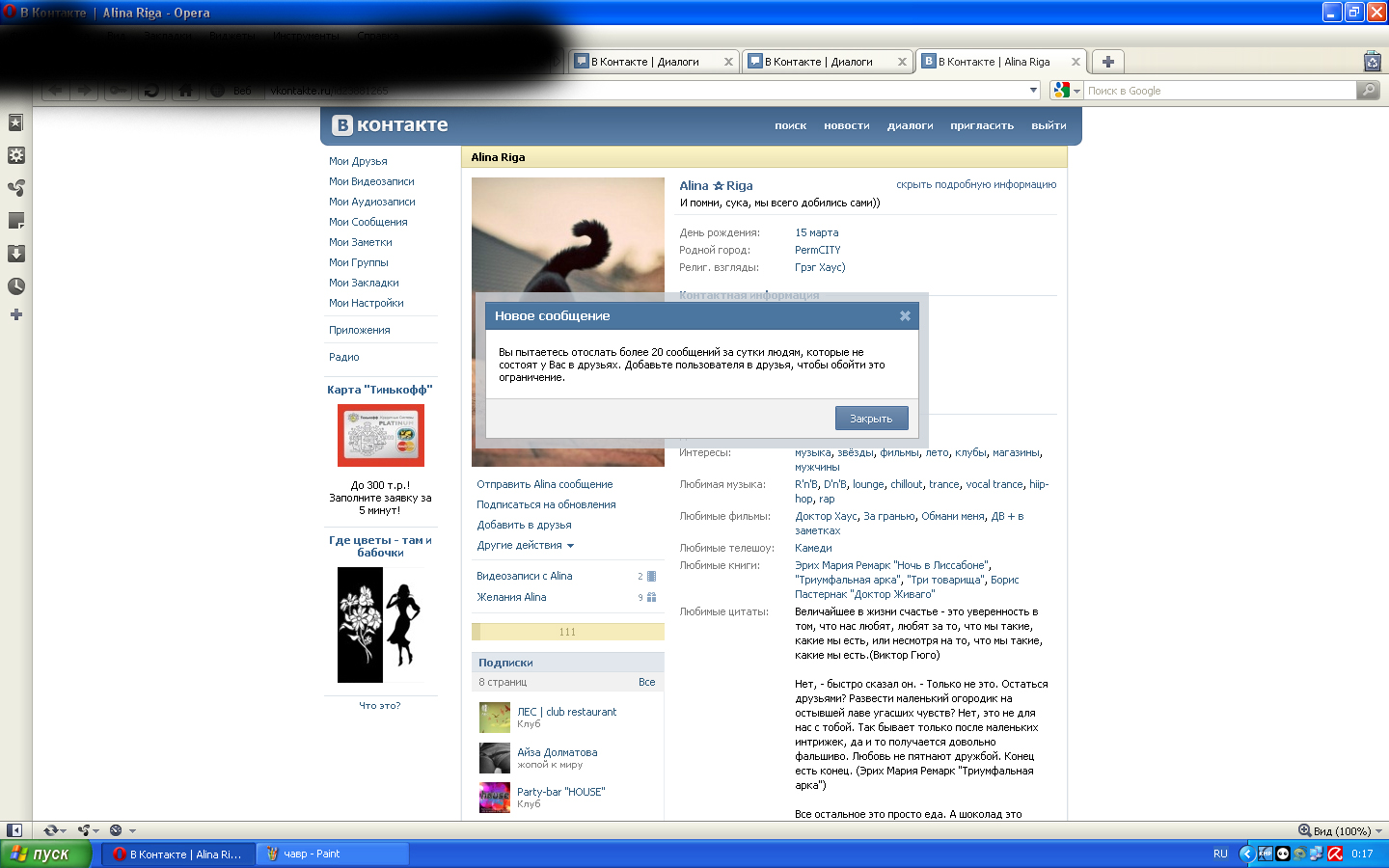Click Добавить в друзья link
This screenshot has height=868, width=1389.
(524, 525)
